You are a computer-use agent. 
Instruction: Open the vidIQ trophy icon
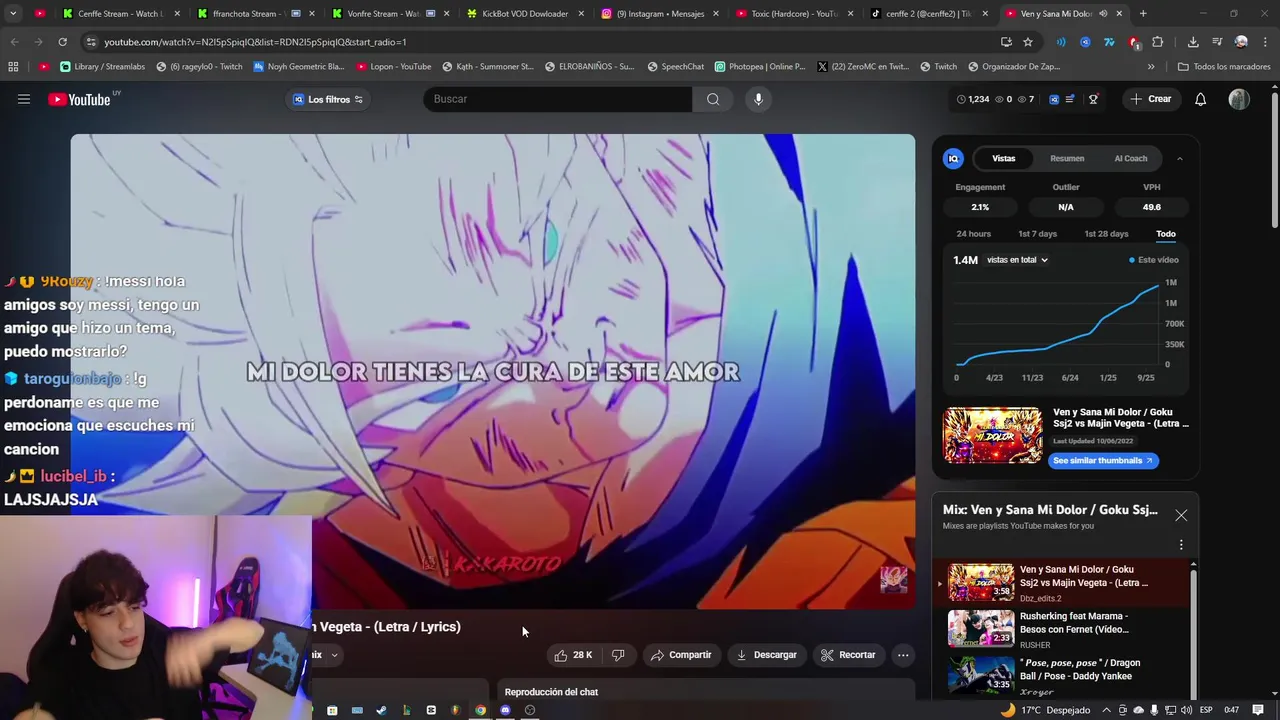click(1093, 99)
